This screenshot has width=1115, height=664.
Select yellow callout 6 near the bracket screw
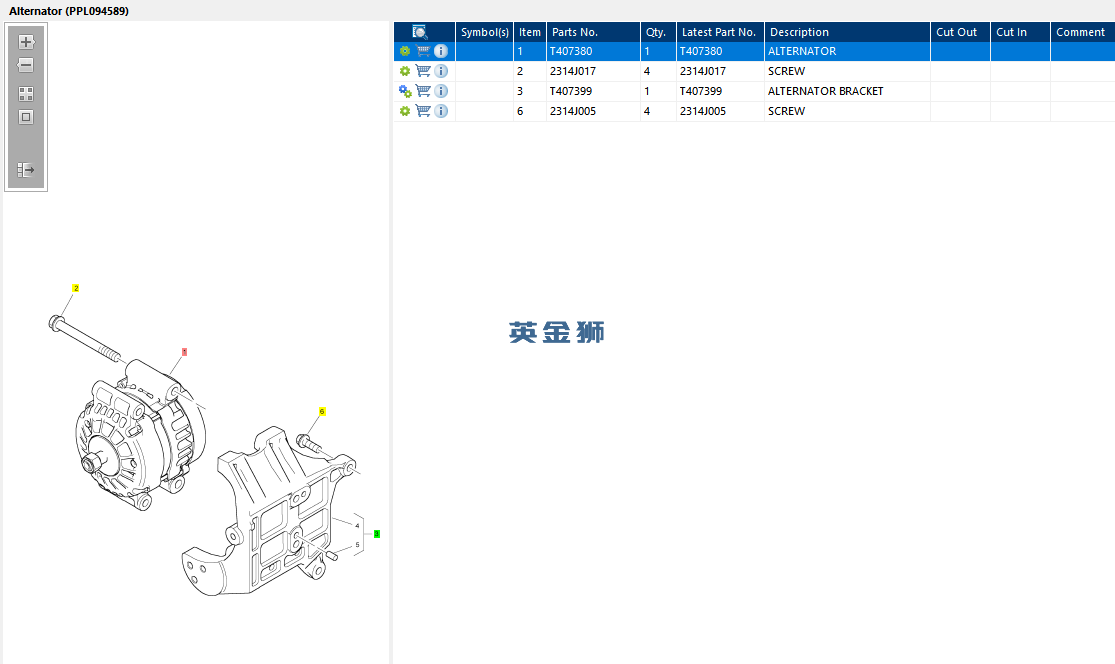[x=322, y=412]
